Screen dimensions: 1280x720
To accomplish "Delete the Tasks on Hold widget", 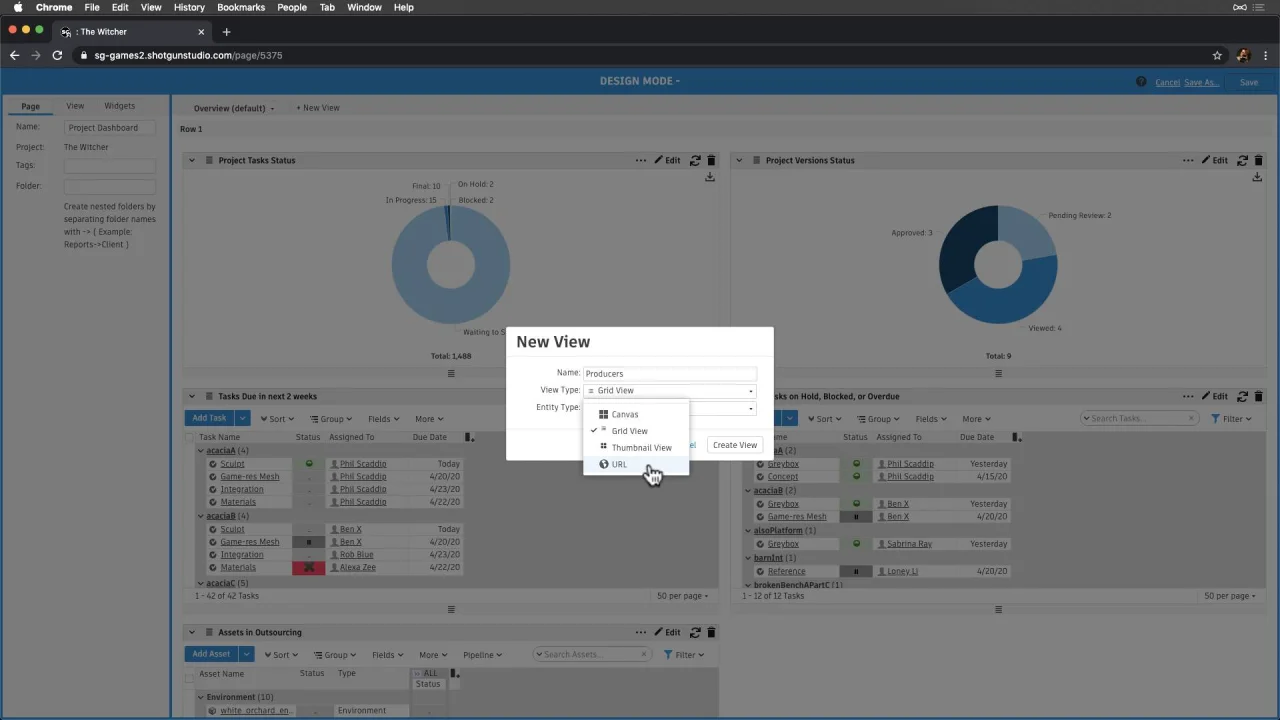I will (1258, 397).
